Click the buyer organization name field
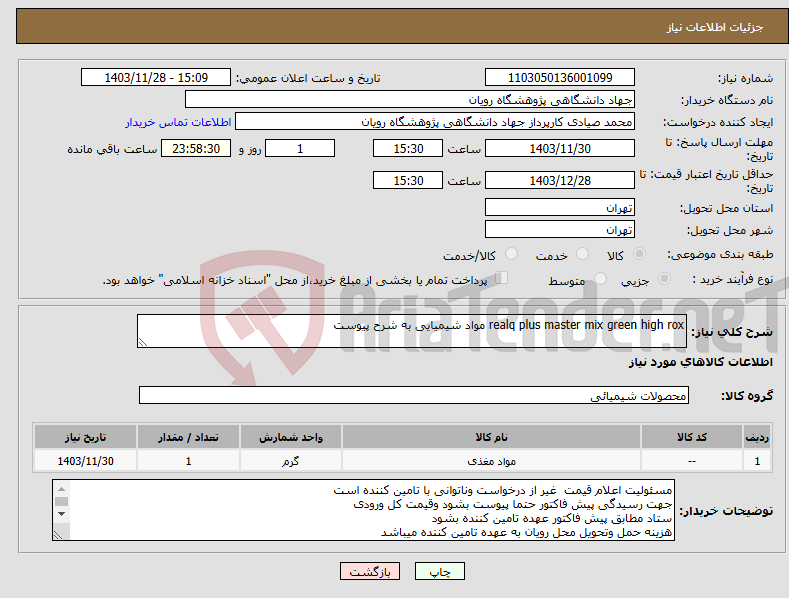This screenshot has height=598, width=789. click(410, 100)
